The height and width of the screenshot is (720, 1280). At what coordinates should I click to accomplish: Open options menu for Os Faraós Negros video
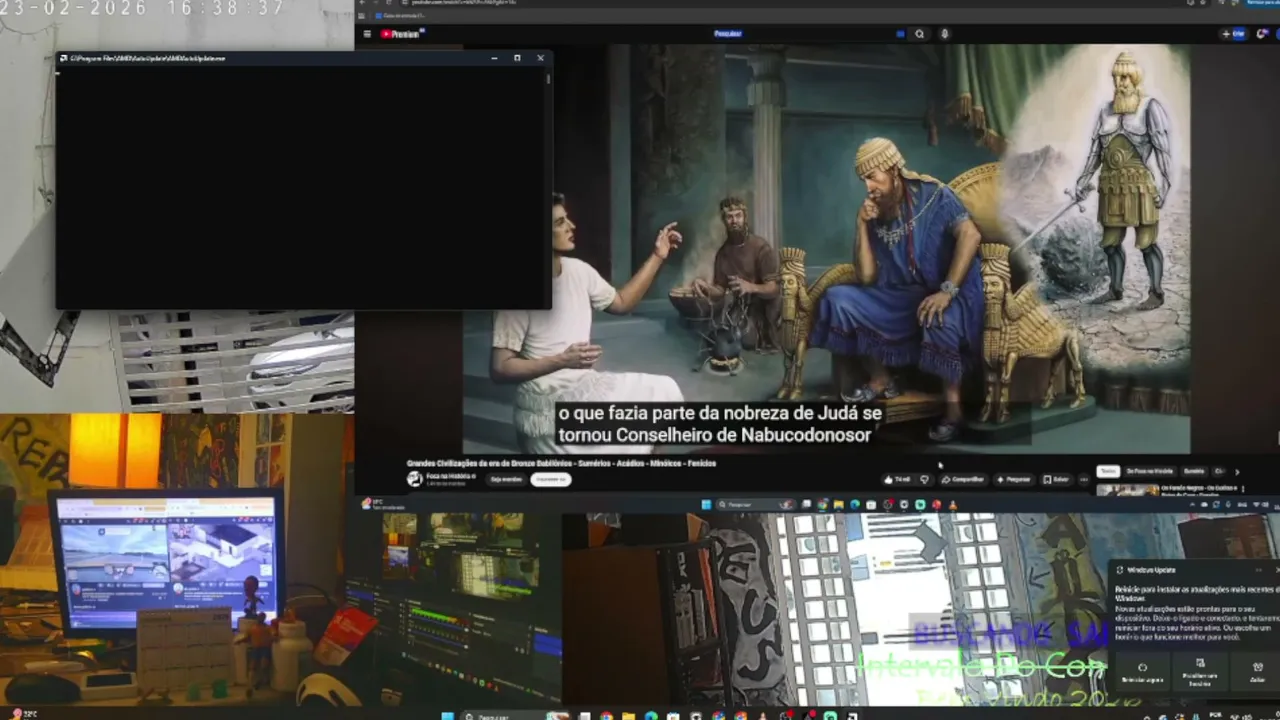click(1243, 489)
